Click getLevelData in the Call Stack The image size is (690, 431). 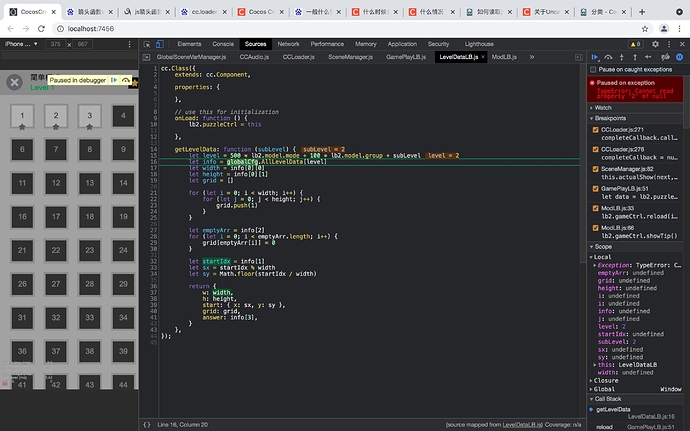pos(614,410)
